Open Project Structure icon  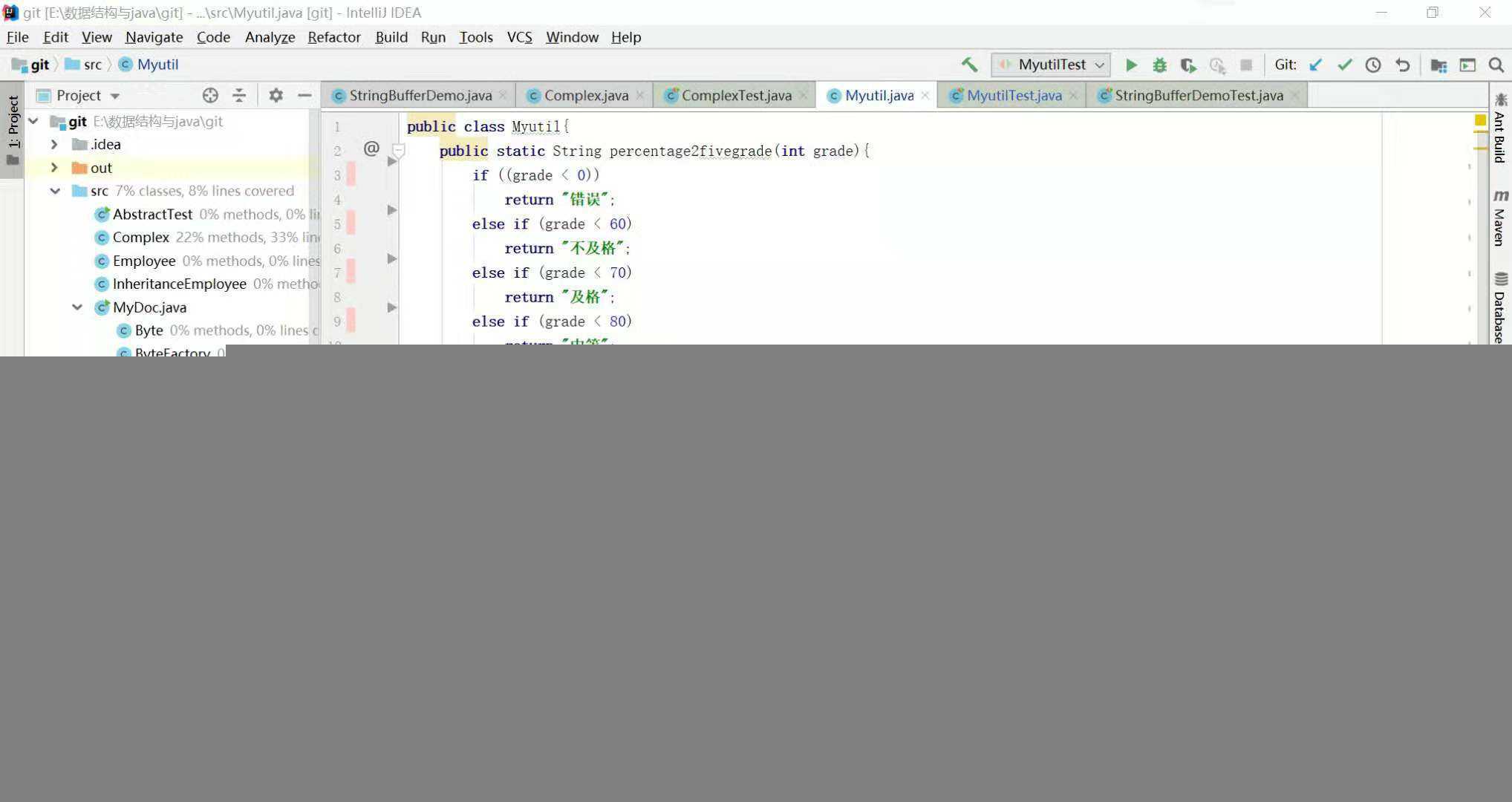click(1438, 65)
